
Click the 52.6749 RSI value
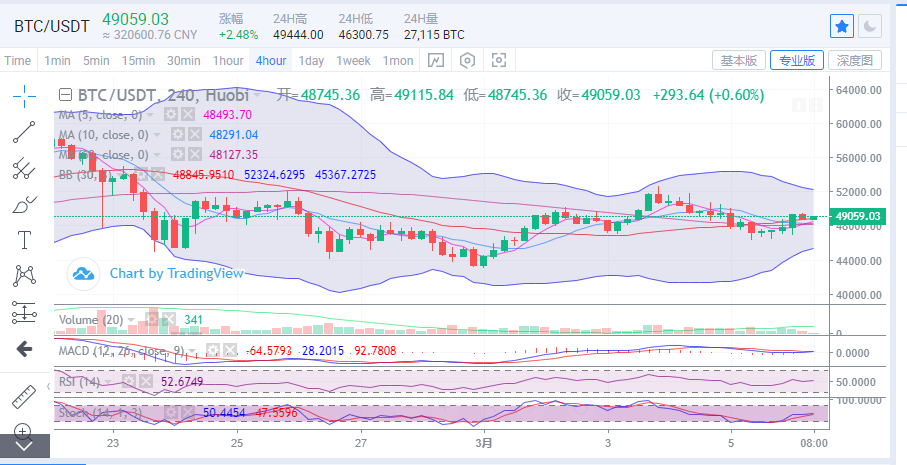pos(182,382)
